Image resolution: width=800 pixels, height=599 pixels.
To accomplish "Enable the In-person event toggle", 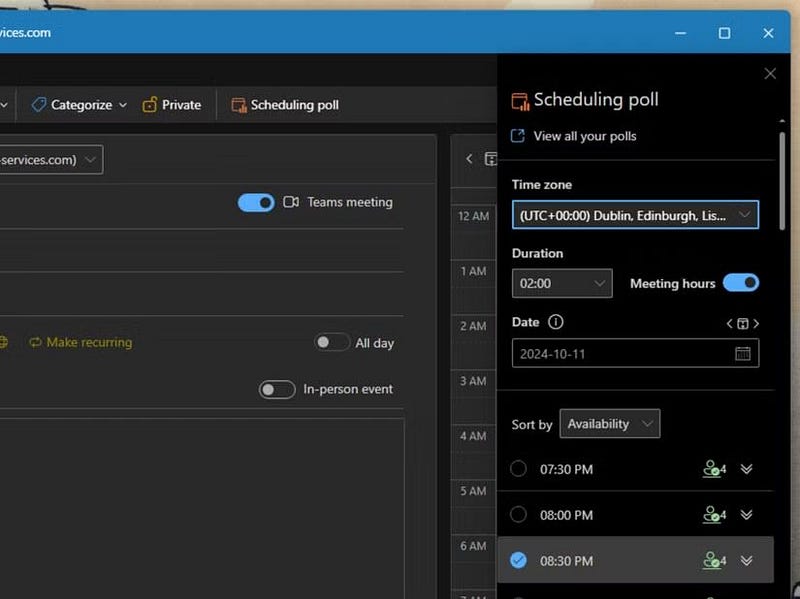I will 277,389.
